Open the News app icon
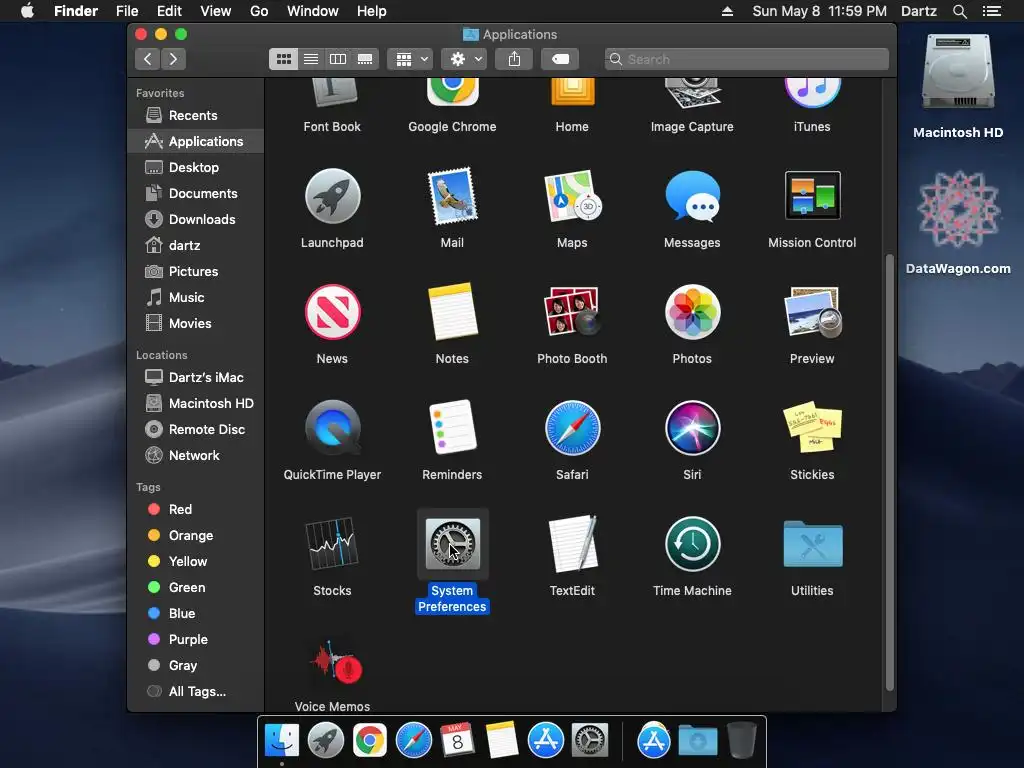This screenshot has height=768, width=1024. click(332, 312)
